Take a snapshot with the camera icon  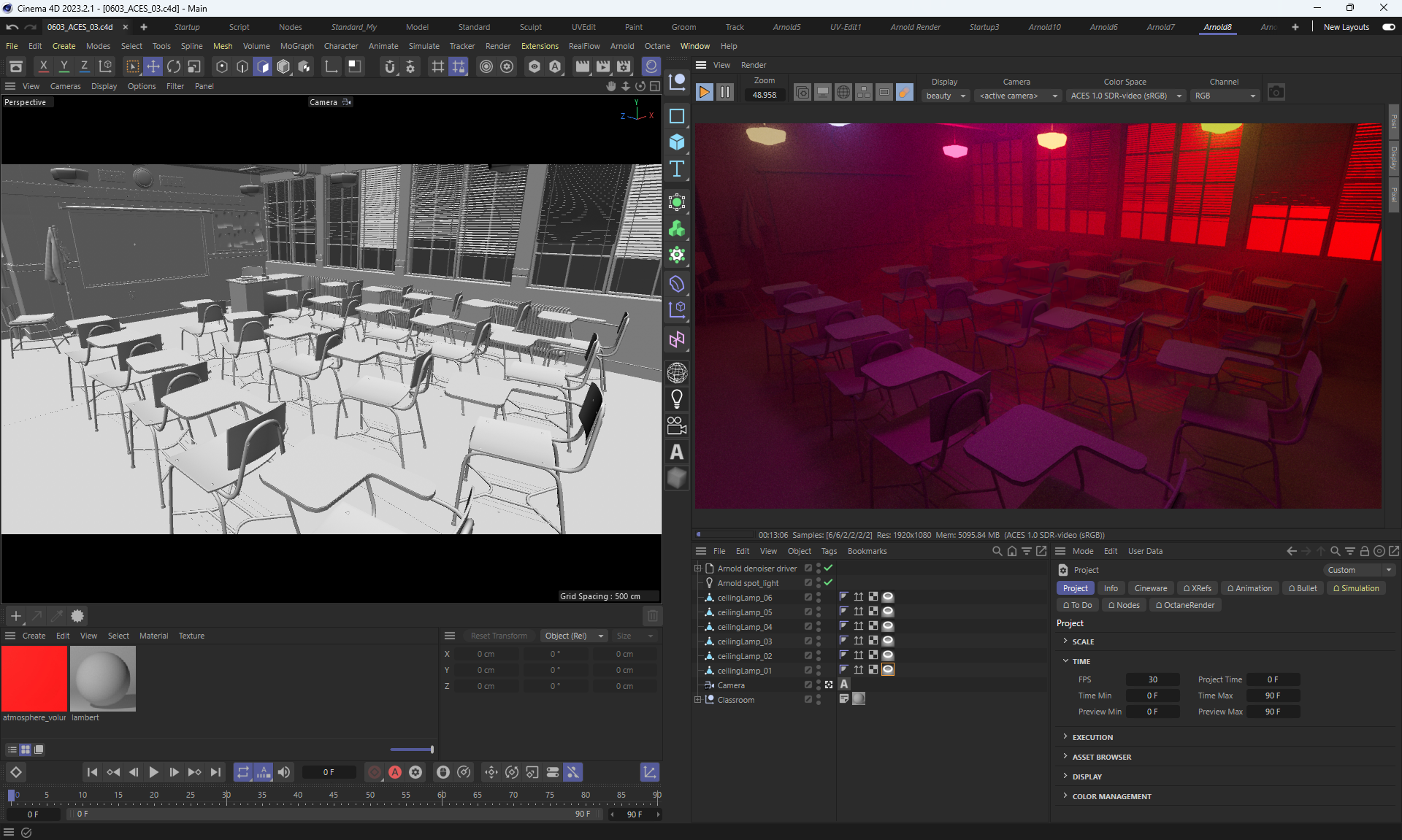1276,92
